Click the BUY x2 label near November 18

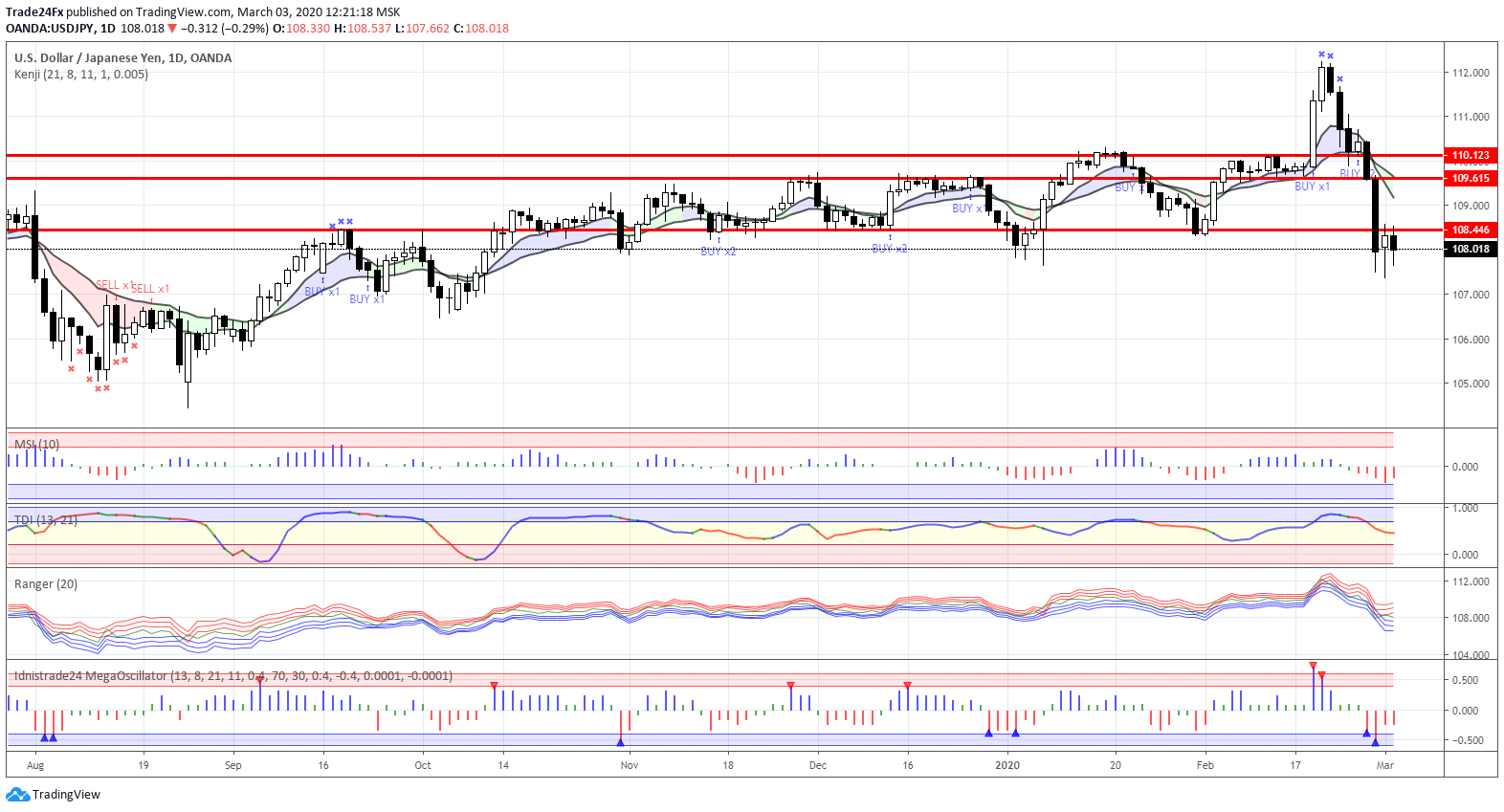tap(719, 252)
